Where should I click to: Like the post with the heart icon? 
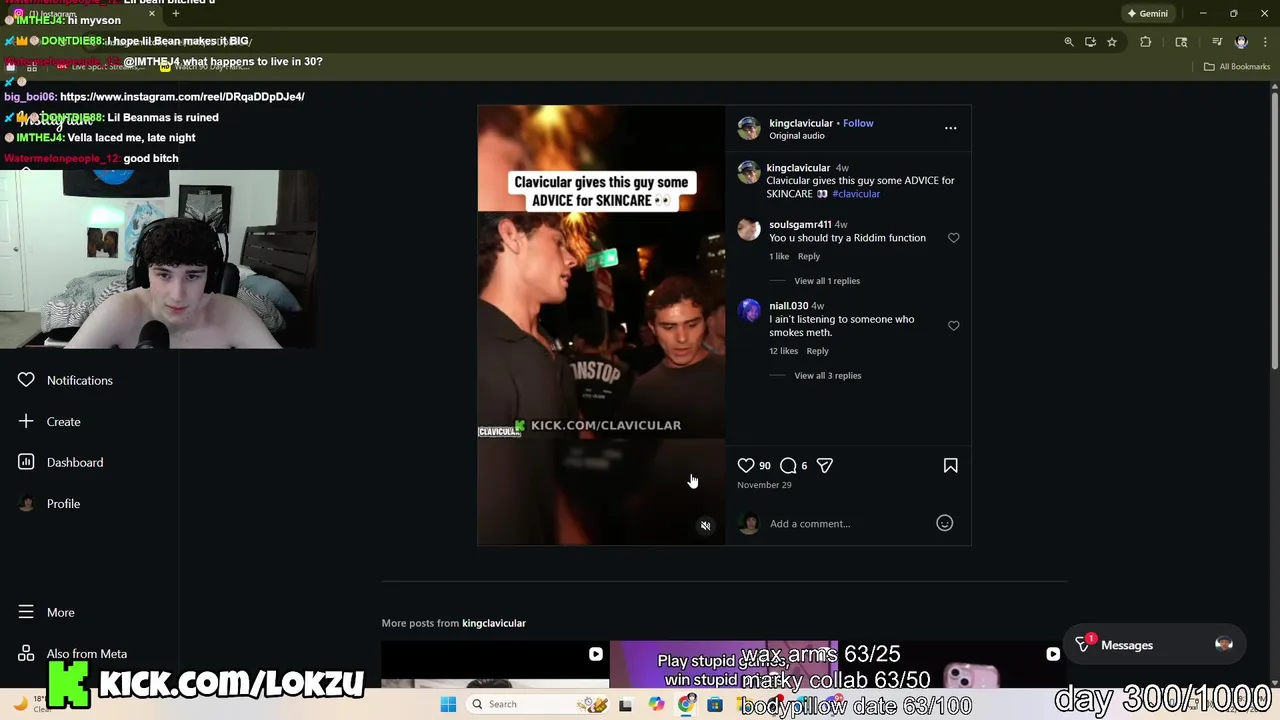pyautogui.click(x=746, y=465)
